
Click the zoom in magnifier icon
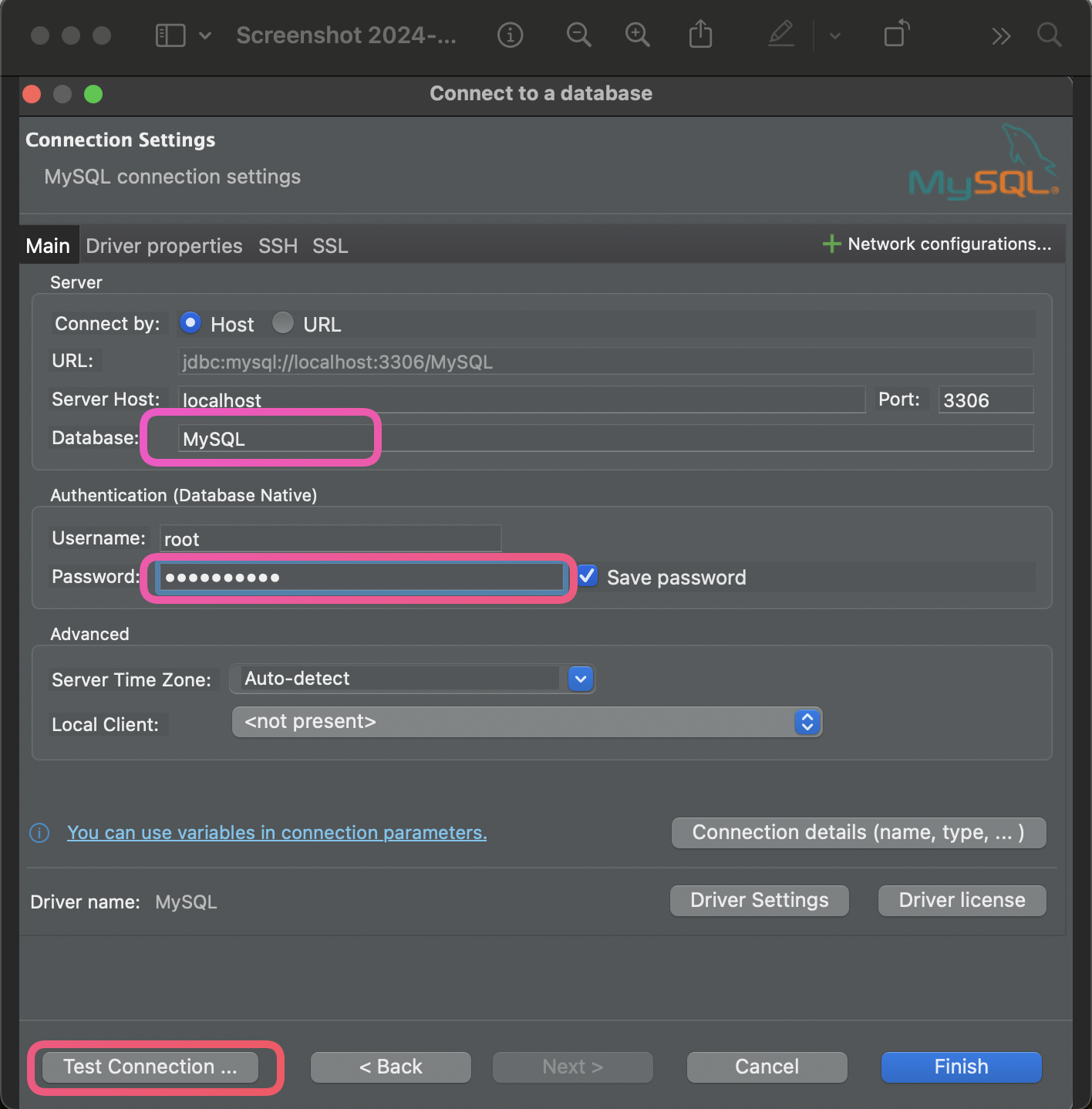coord(637,35)
